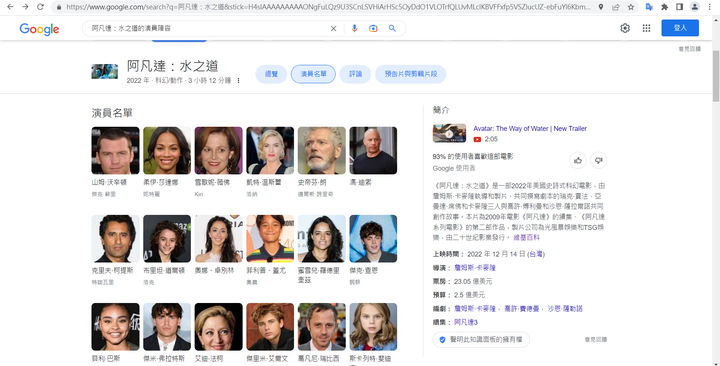The height and width of the screenshot is (366, 720).
Task: Open 貝利·巴斯 cast photo
Action: click(115, 327)
